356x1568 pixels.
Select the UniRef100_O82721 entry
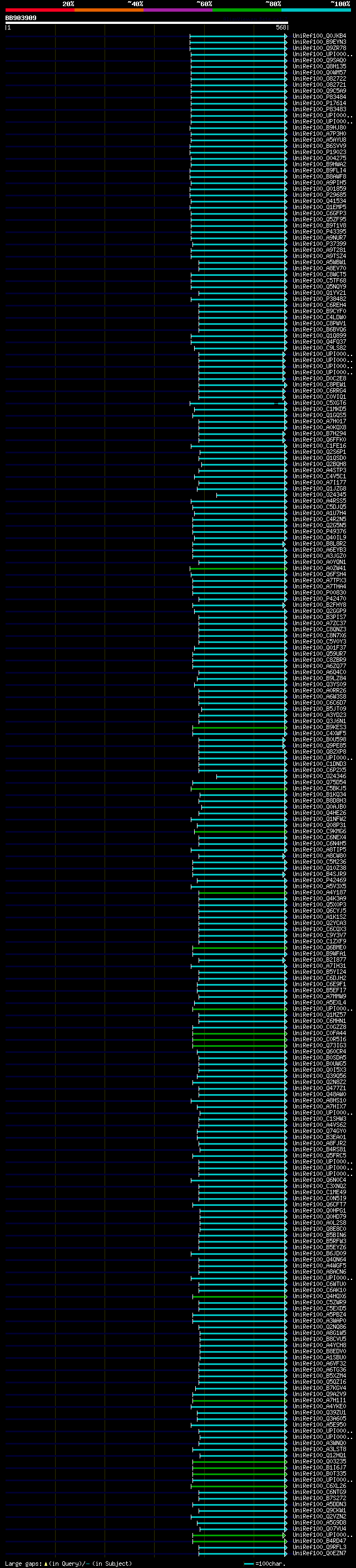319,85
